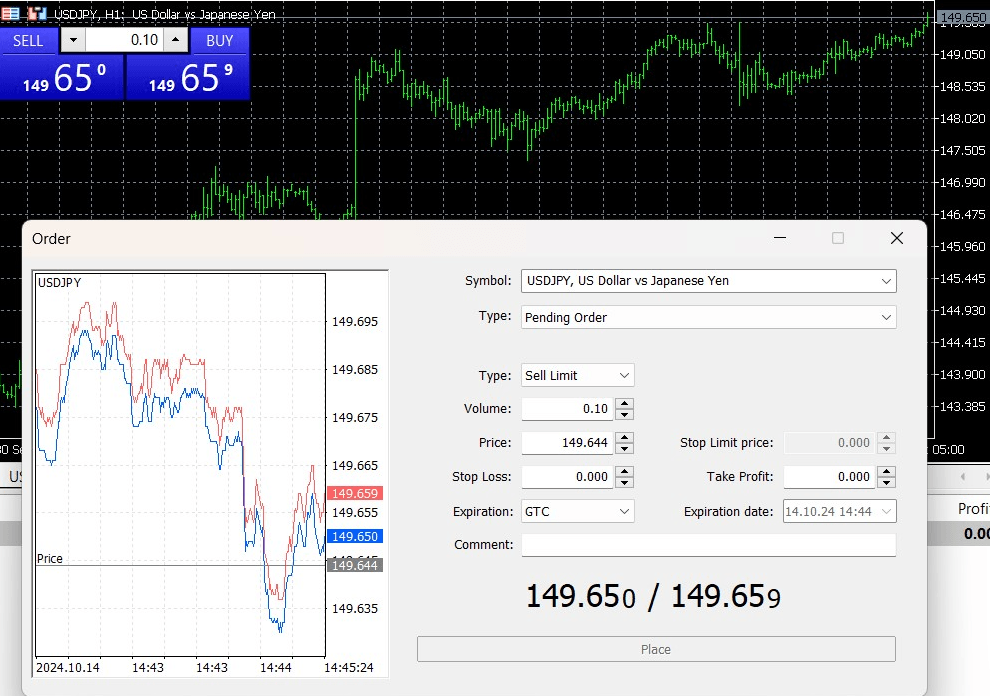The height and width of the screenshot is (696, 990).
Task: Click inside the Comment text field
Action: tap(708, 545)
